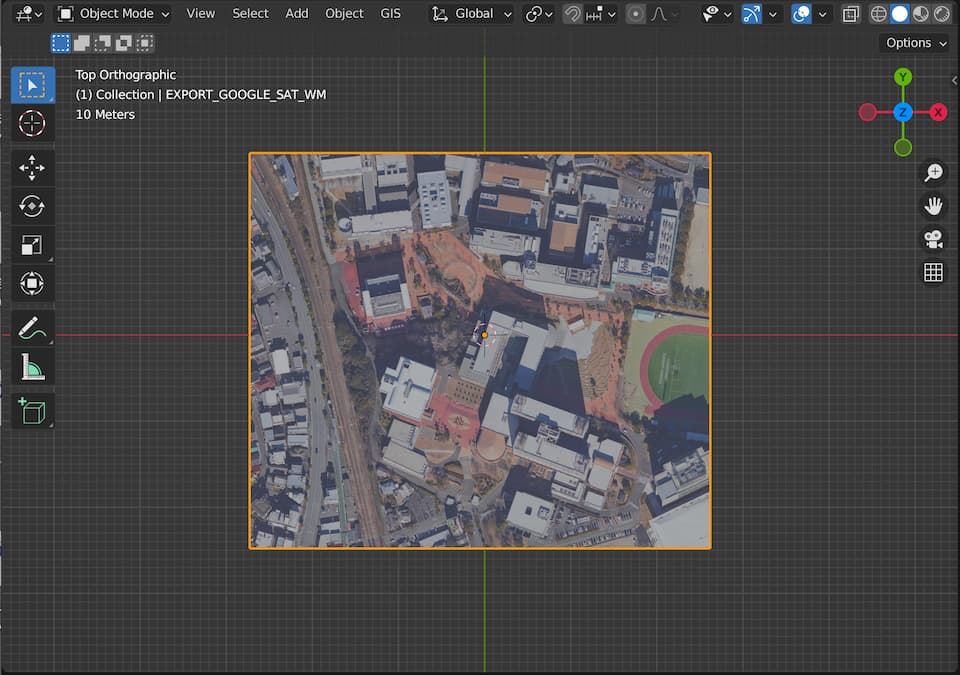Pick the Measure tool
960x675 pixels.
(32, 367)
